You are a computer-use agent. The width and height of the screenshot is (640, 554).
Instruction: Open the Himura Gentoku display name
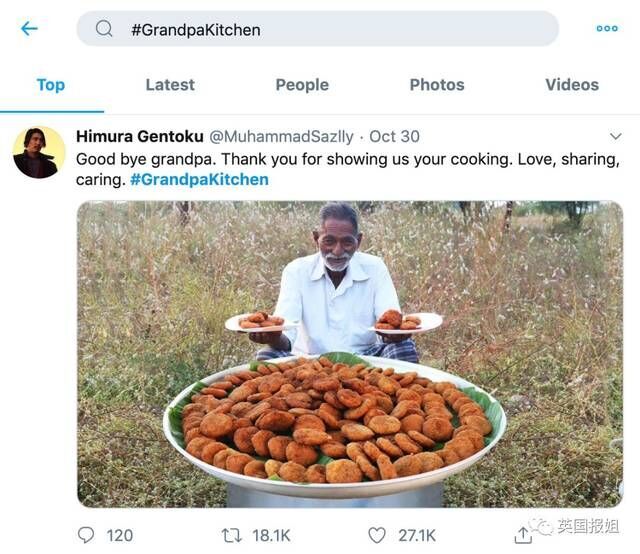tap(140, 136)
